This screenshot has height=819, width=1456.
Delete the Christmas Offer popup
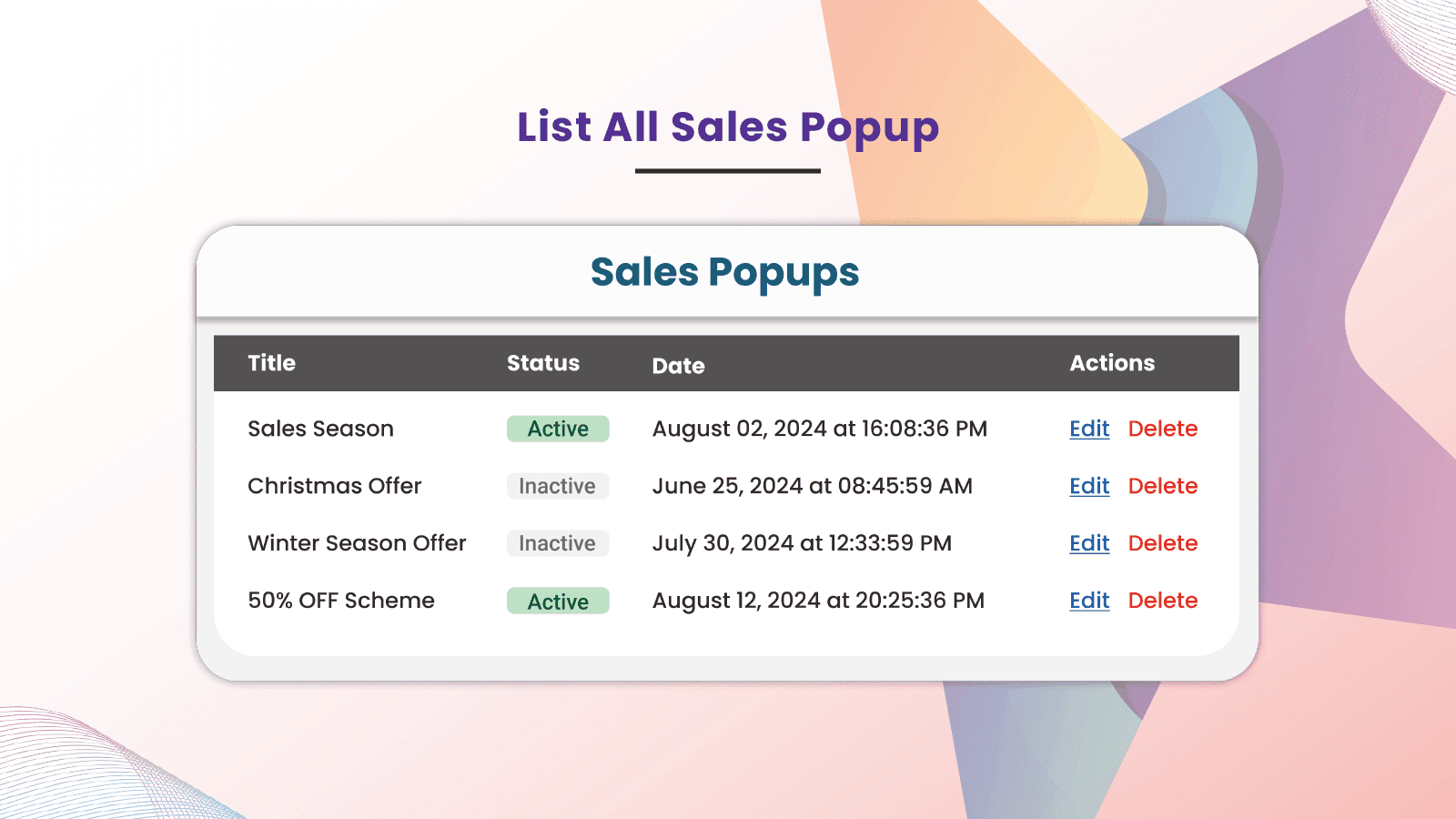1162,486
